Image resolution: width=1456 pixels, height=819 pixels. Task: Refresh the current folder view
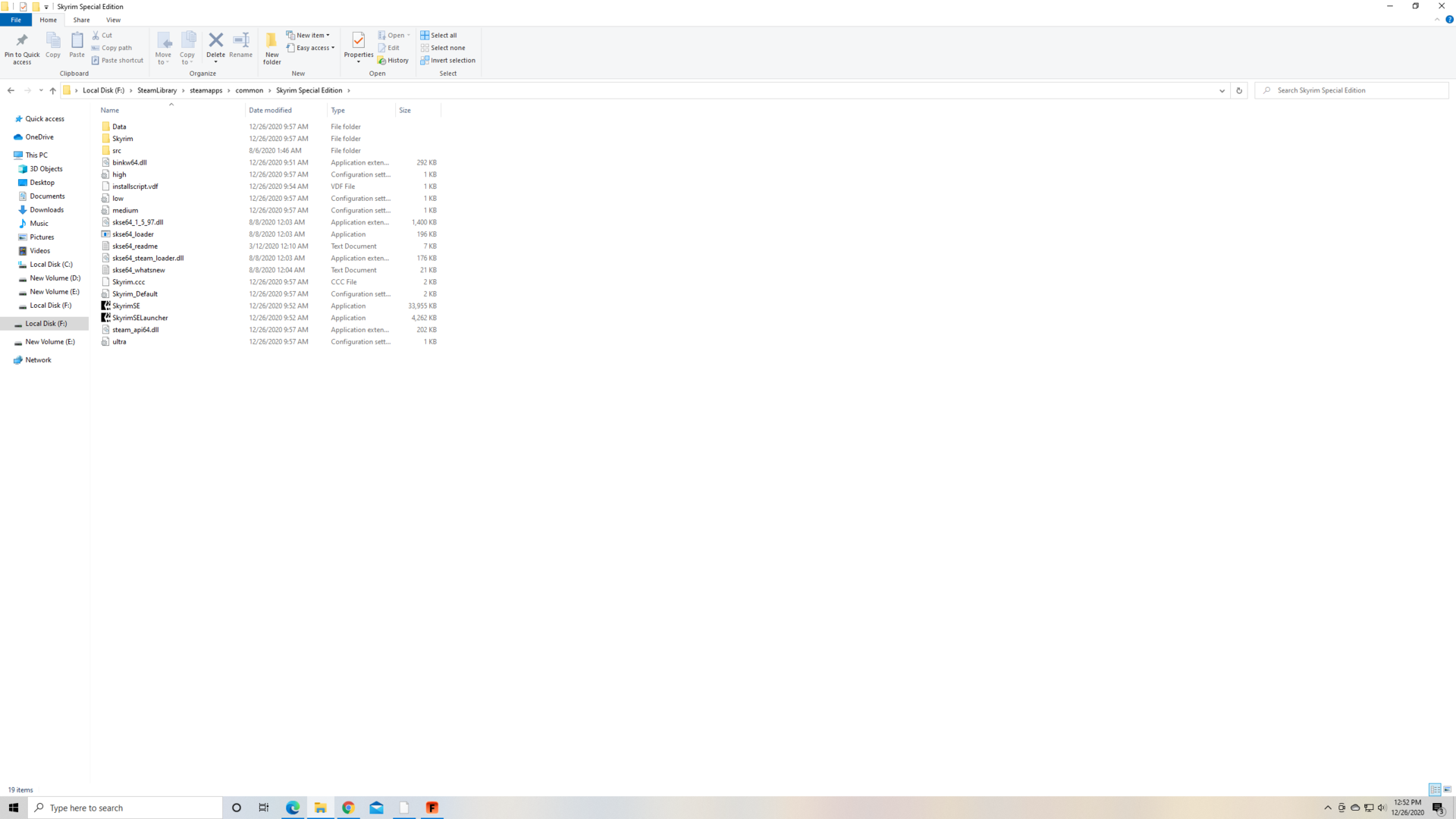click(x=1239, y=90)
